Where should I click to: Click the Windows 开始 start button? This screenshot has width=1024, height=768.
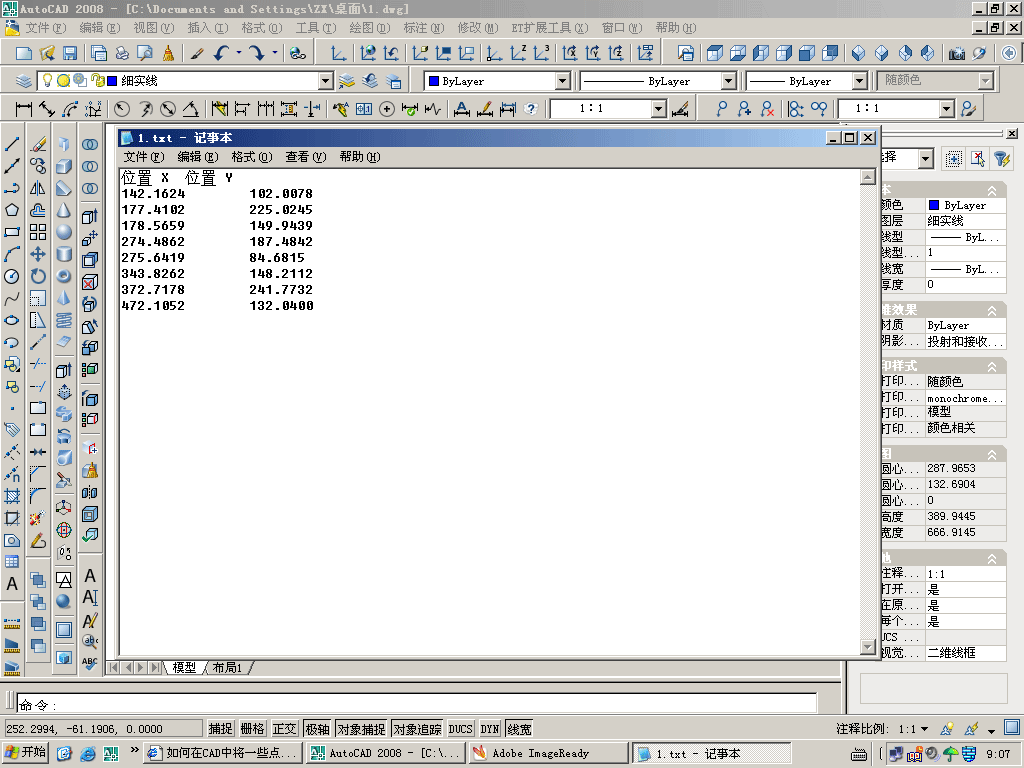[26, 752]
